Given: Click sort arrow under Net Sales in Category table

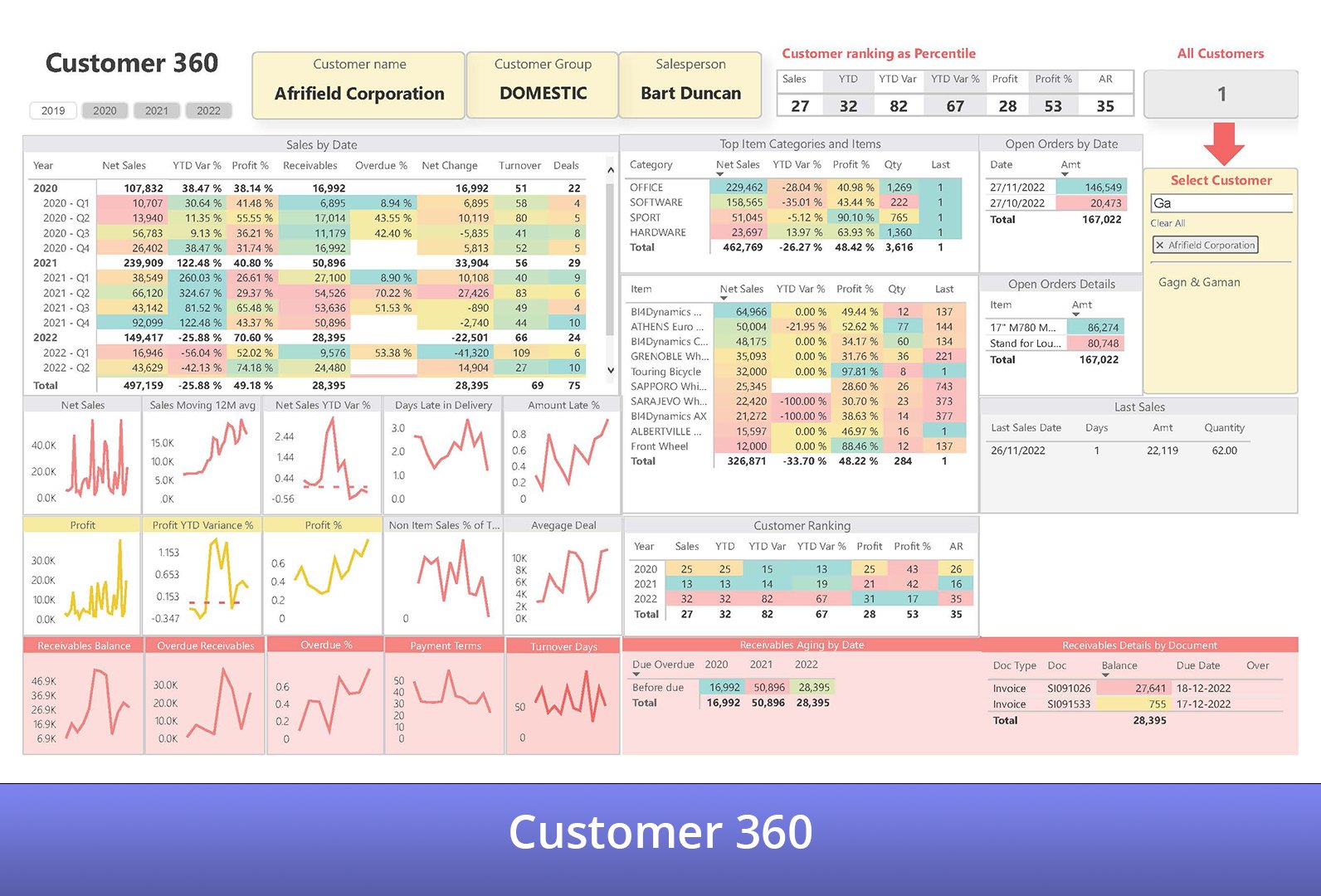Looking at the screenshot, I should (720, 174).
